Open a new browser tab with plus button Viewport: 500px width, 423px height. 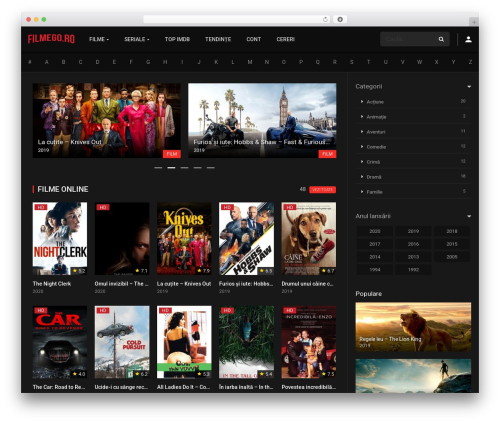click(474, 22)
